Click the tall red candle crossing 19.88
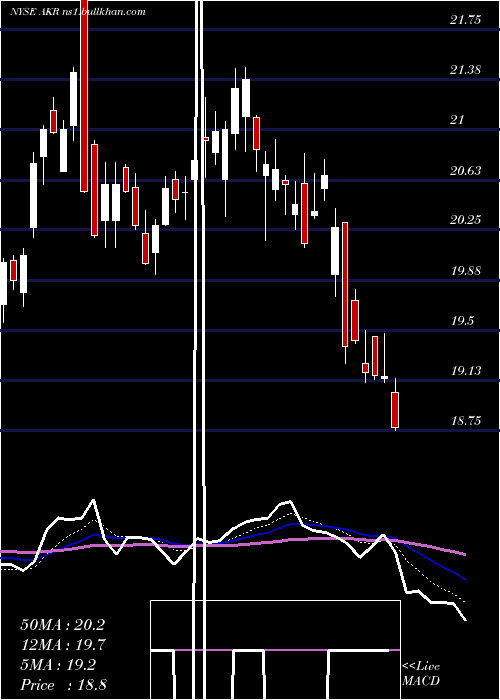This screenshot has width=500, height=700. [345, 284]
